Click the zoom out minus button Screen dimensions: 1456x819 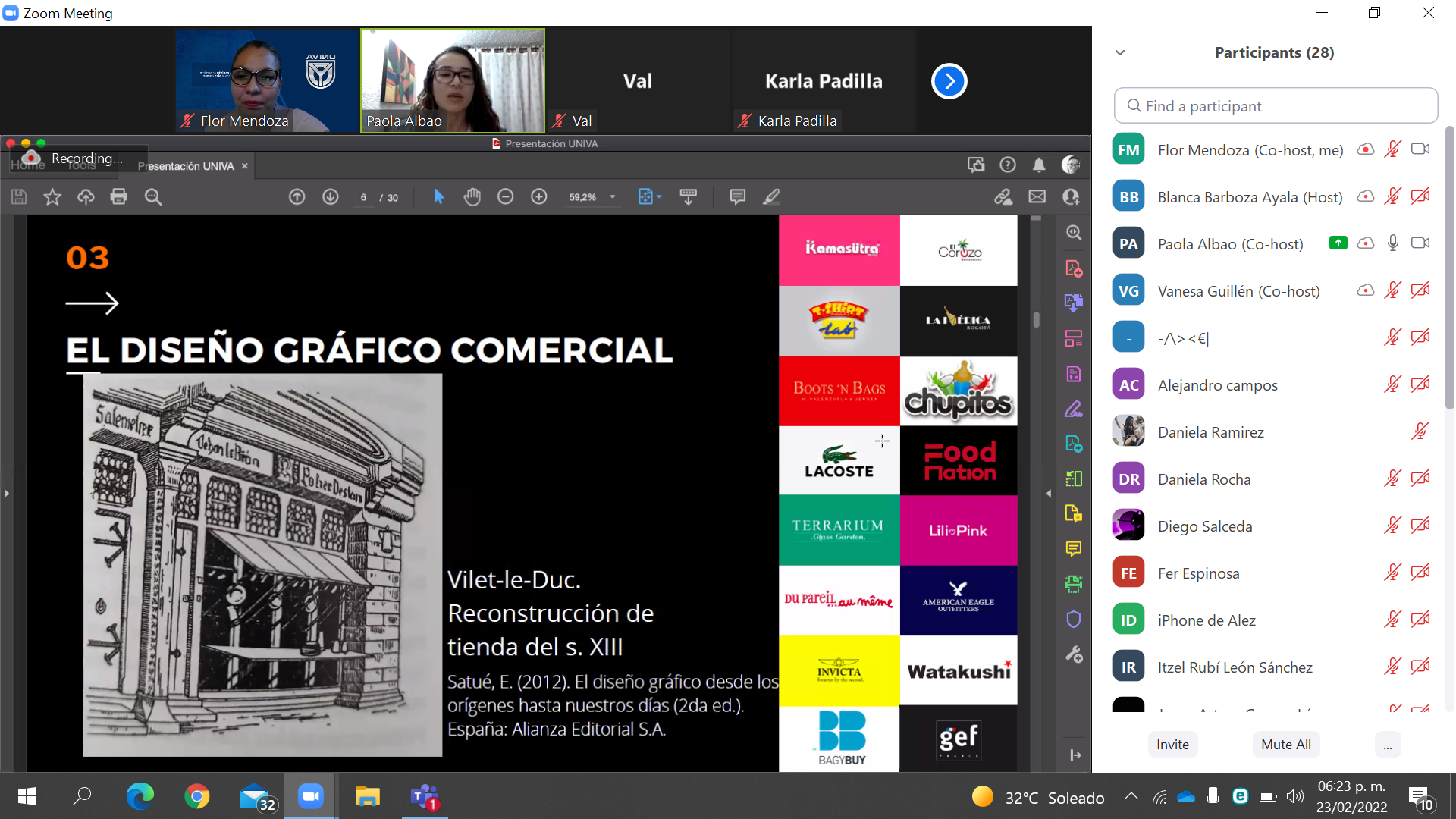click(506, 197)
